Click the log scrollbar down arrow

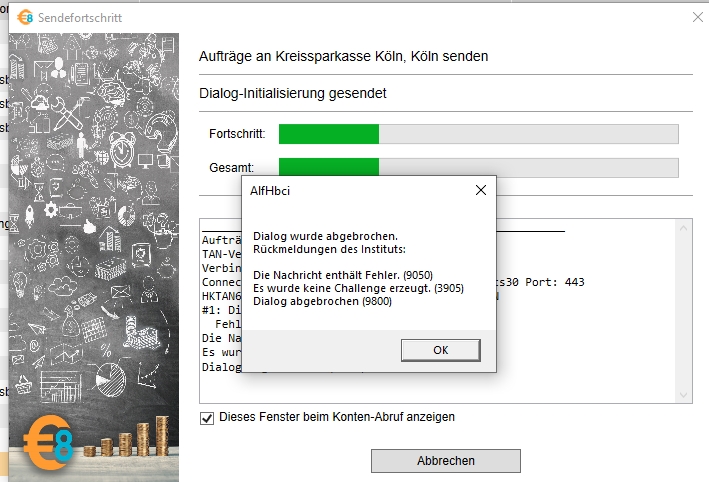(x=683, y=395)
